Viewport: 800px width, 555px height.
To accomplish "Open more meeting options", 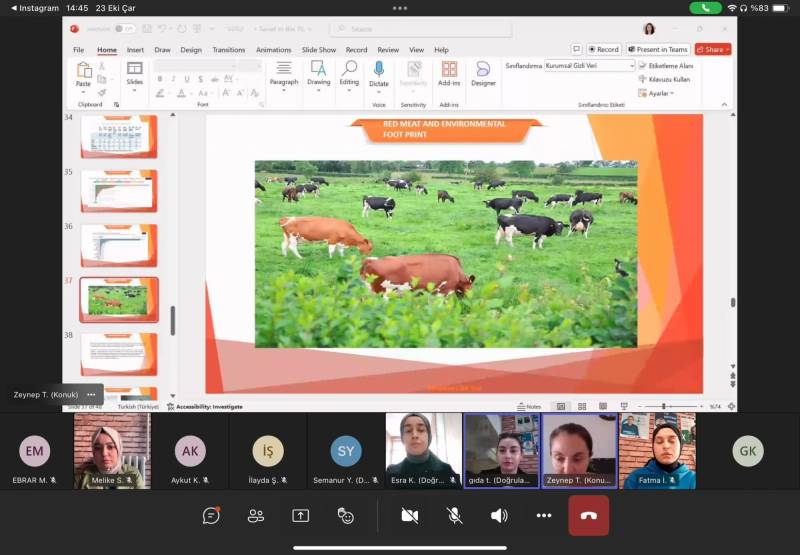I will click(544, 516).
